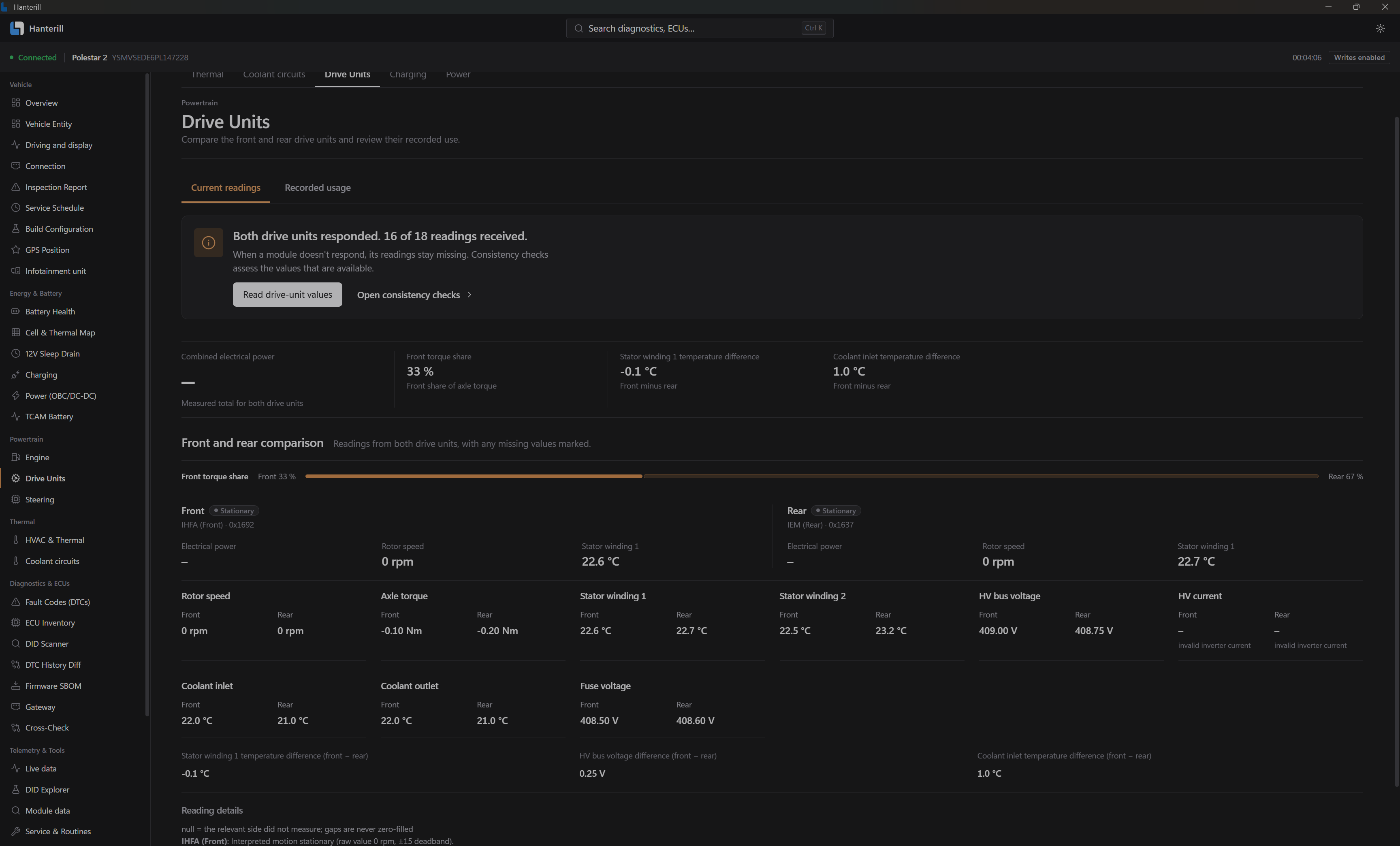1400x846 pixels.
Task: Click the Connected status indicator
Action: pos(33,58)
